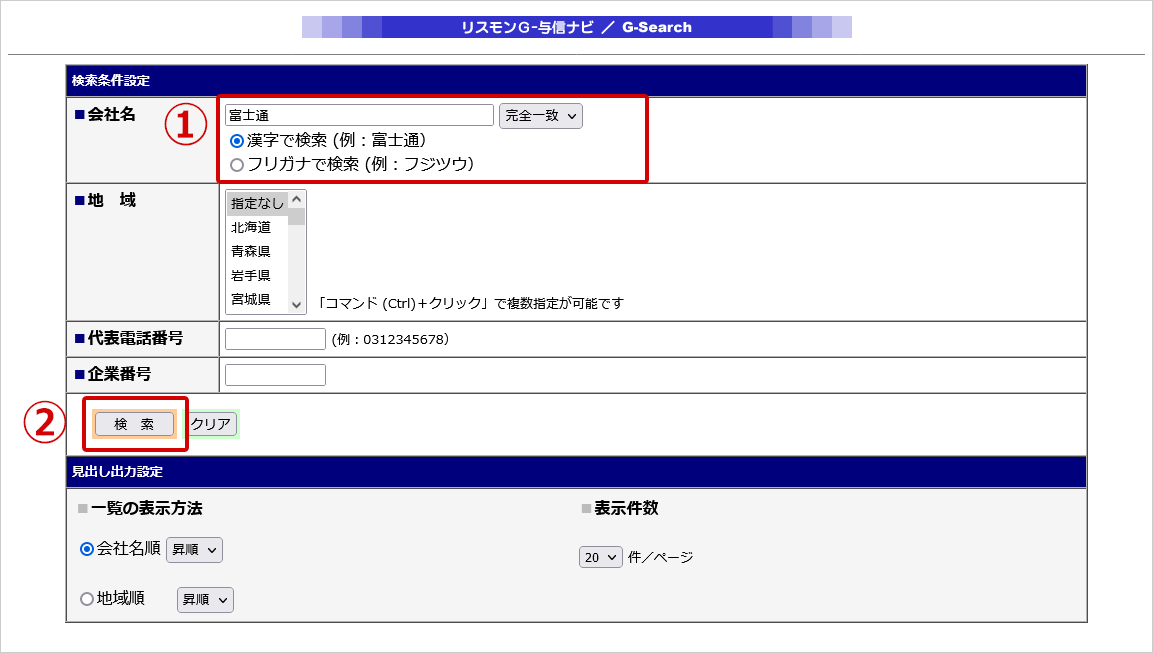
Task: Focus the 企業番号 input field
Action: [x=275, y=375]
